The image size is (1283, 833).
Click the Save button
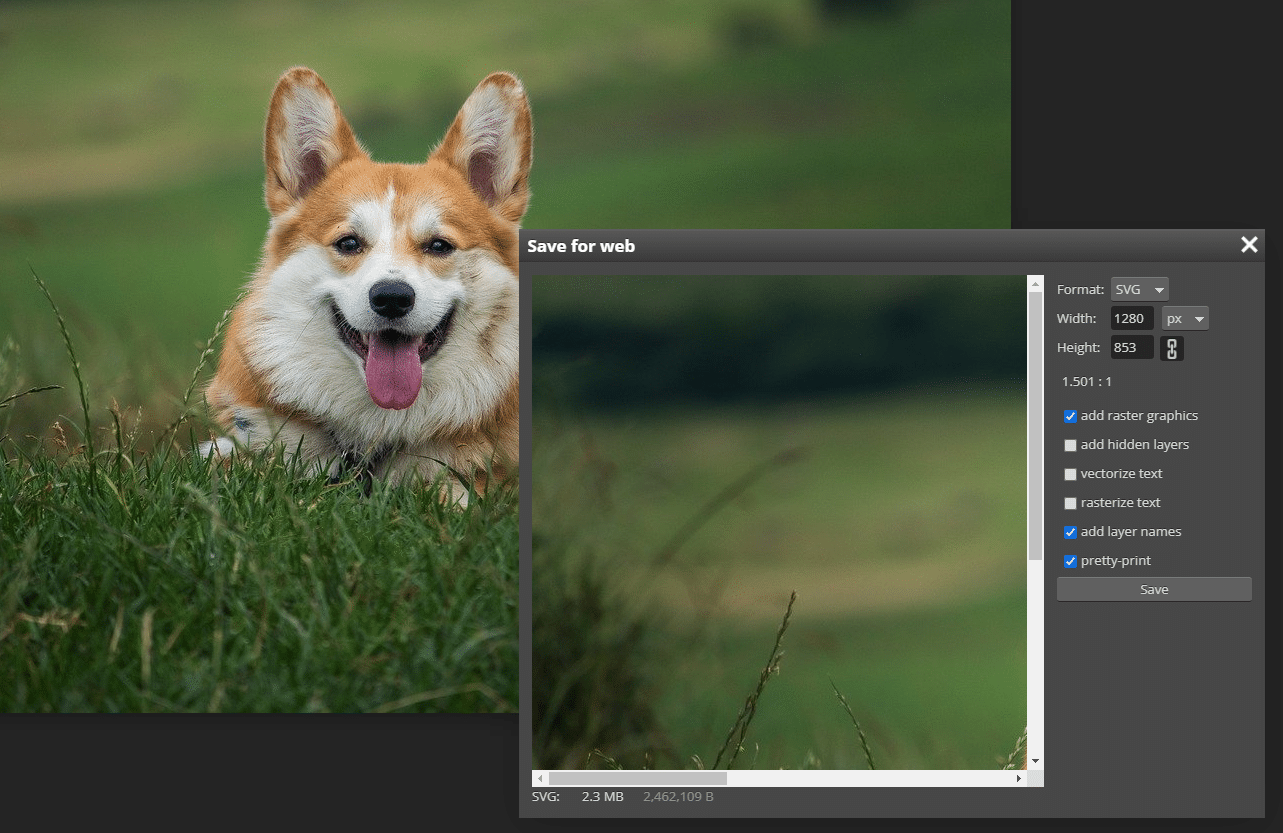(1153, 589)
